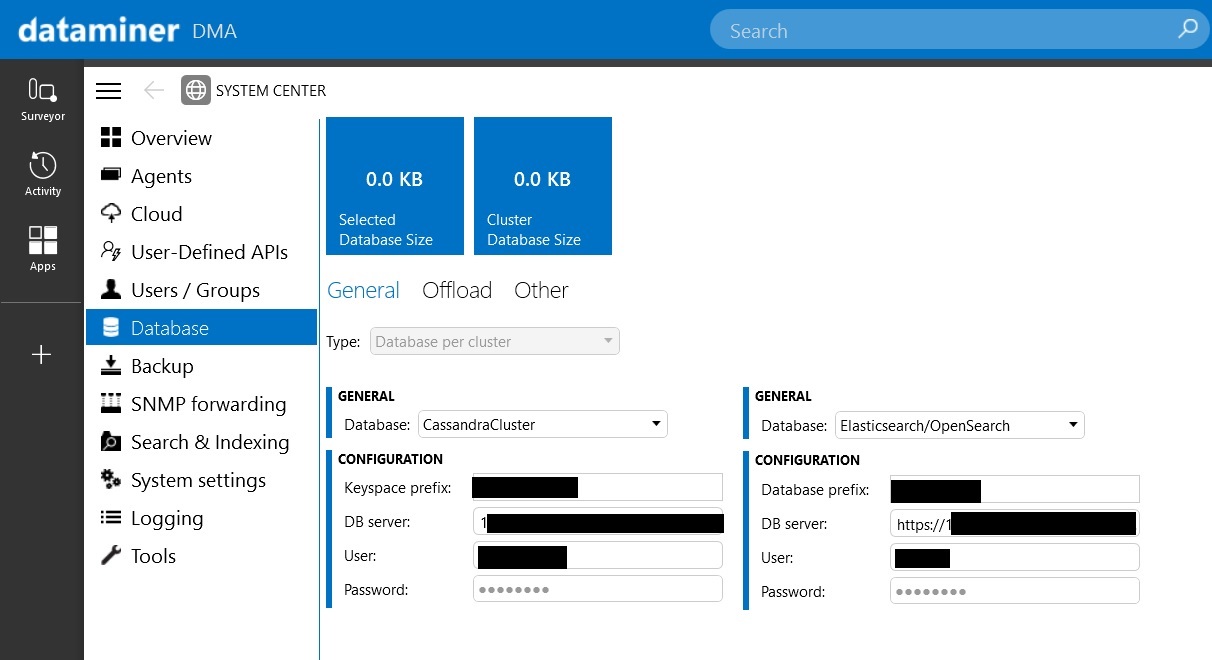Click the User-Defined APIs icon
Viewport: 1212px width, 660px height.
[111, 251]
